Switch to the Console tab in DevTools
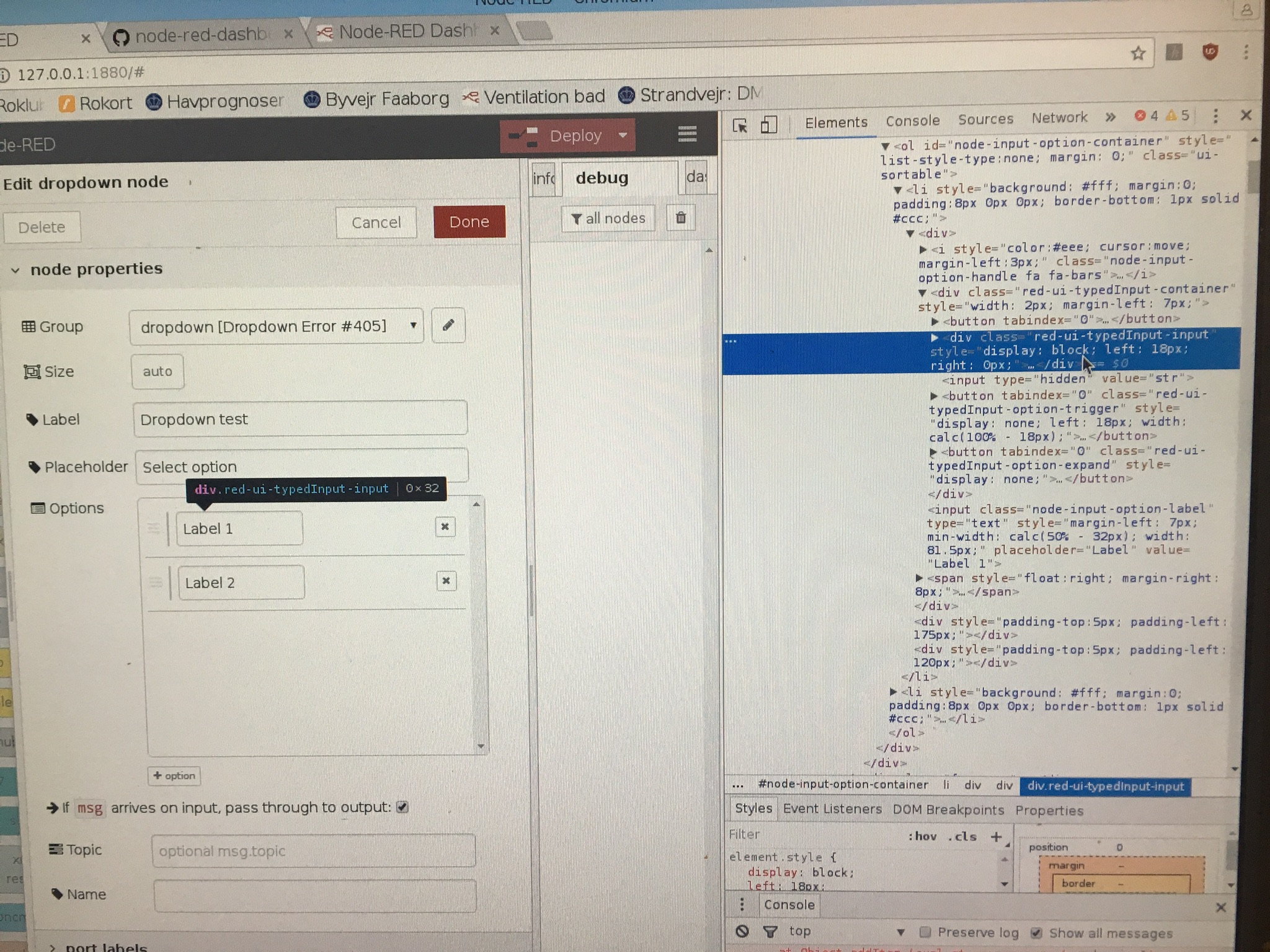This screenshot has height=952, width=1270. 913,120
